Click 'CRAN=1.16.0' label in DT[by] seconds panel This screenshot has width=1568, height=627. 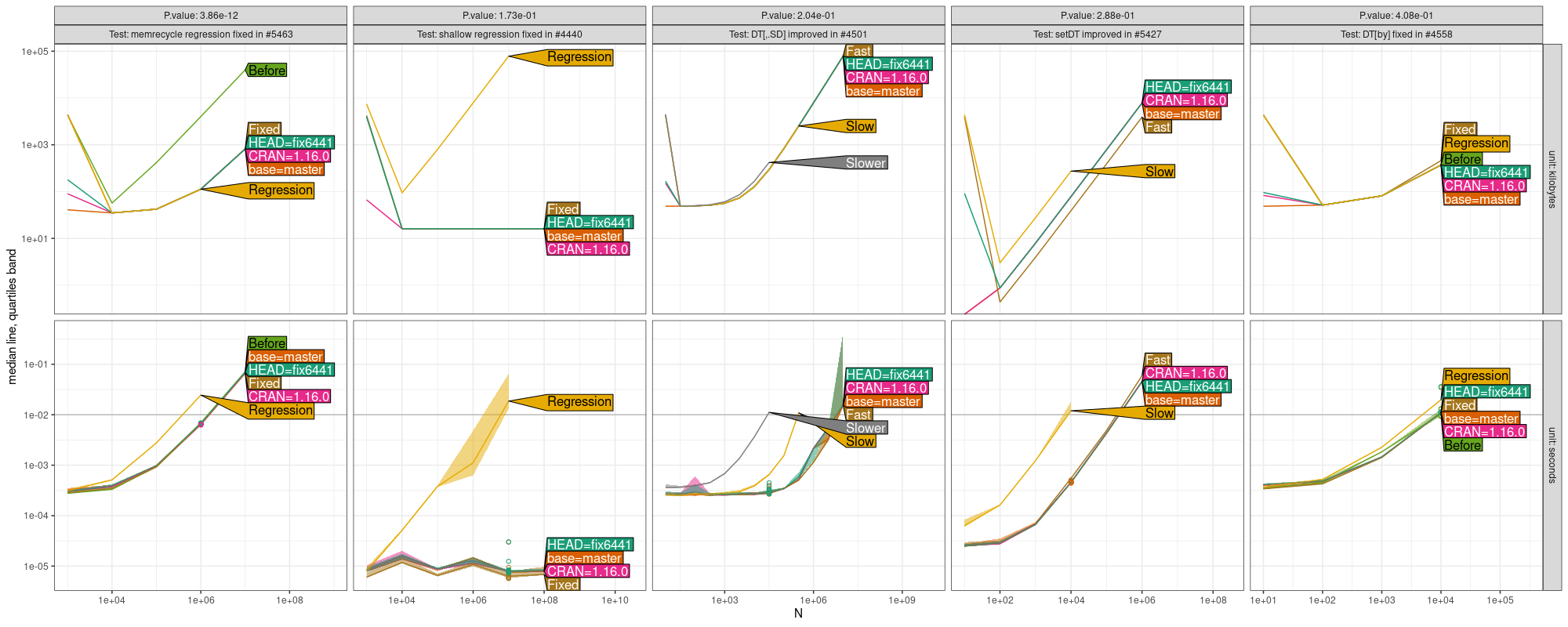1484,432
